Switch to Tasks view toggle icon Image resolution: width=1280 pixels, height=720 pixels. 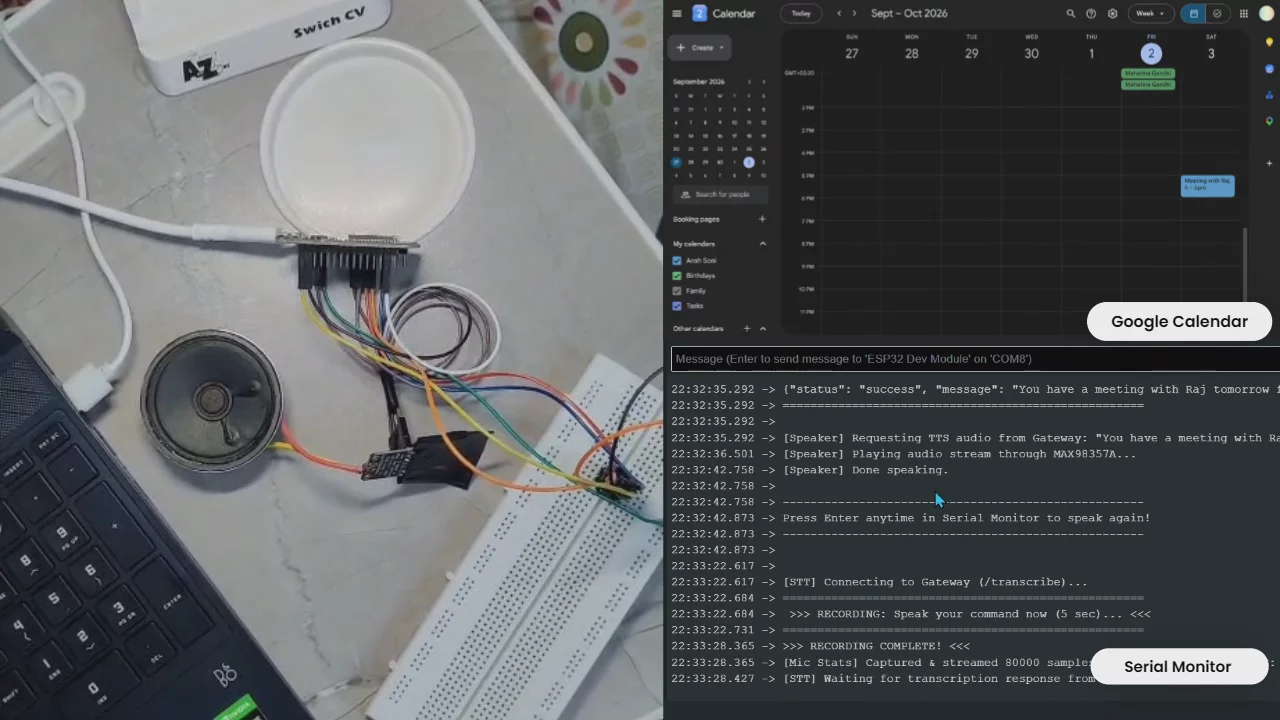pyautogui.click(x=1217, y=14)
